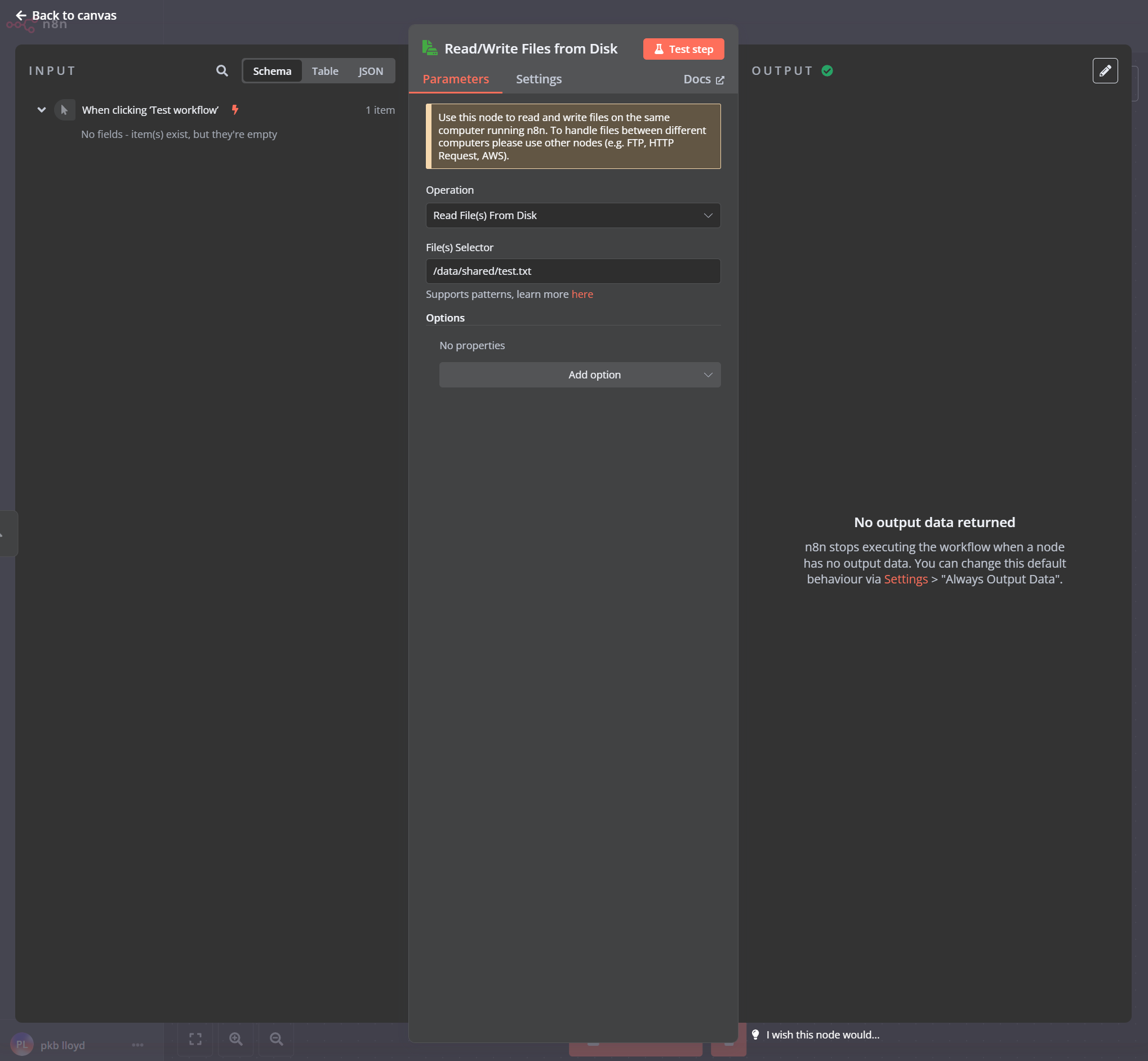Image resolution: width=1148 pixels, height=1061 pixels.
Task: Open the Add option dropdown
Action: [x=580, y=375]
